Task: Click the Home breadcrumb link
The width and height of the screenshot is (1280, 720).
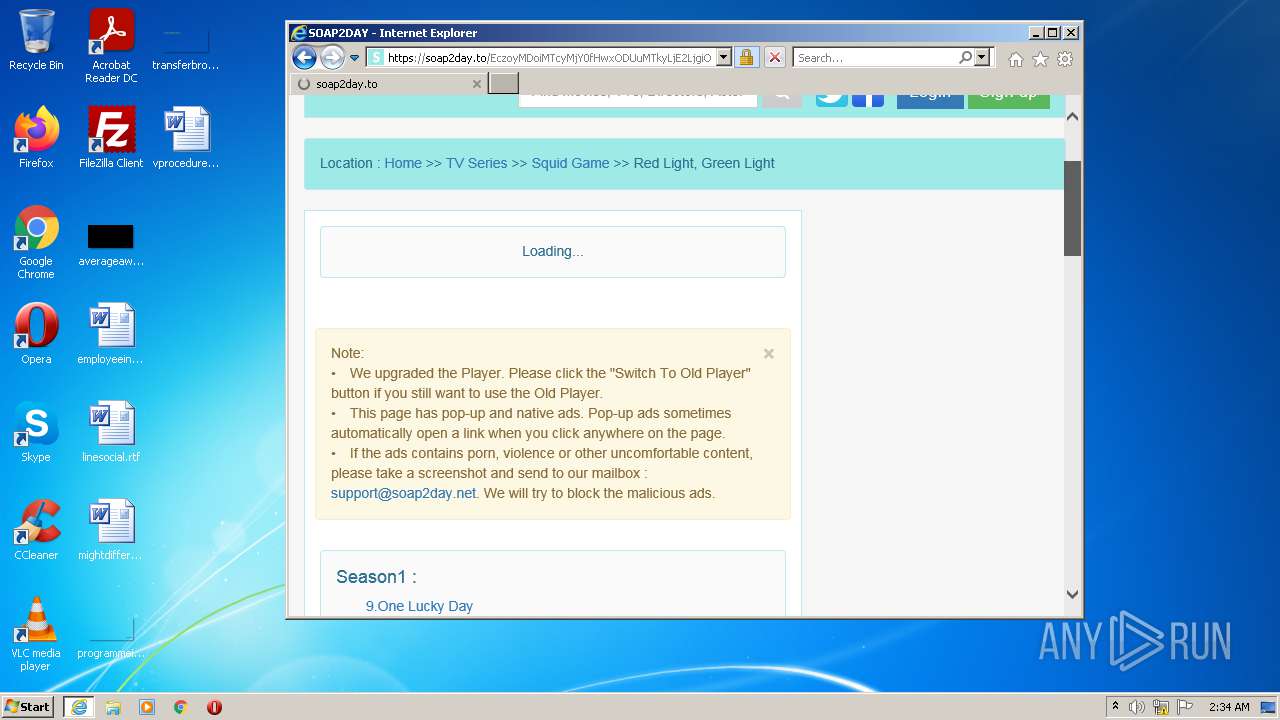Action: (403, 163)
